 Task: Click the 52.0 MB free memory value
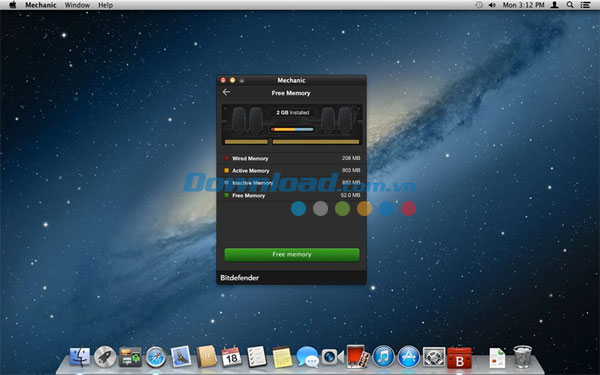click(x=350, y=195)
